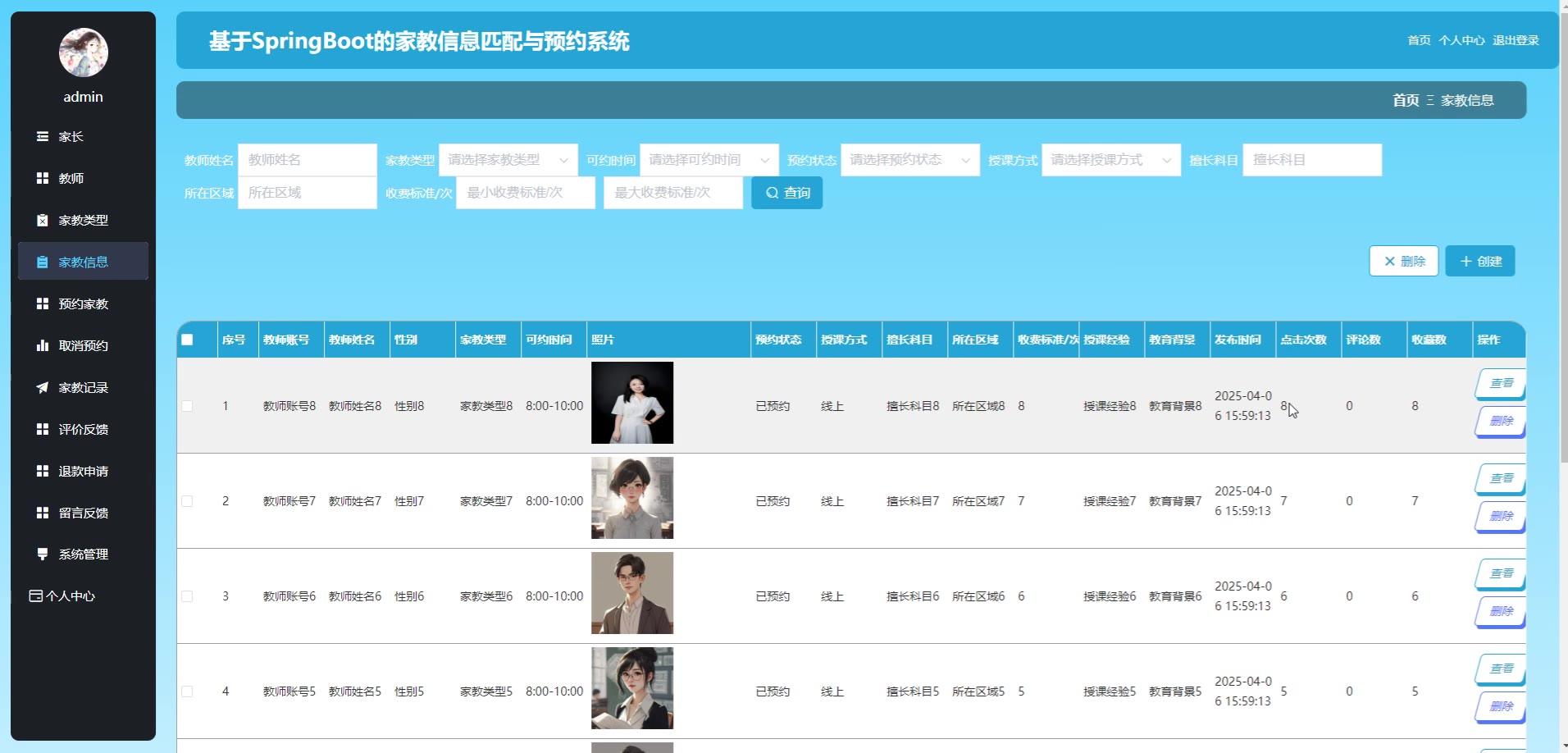Click the photo thumbnail for 教师姓名8
The image size is (1568, 753).
632,403
